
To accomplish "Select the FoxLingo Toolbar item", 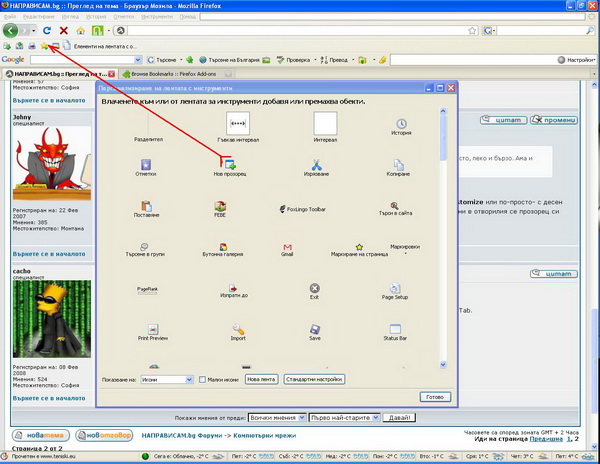I will (303, 209).
